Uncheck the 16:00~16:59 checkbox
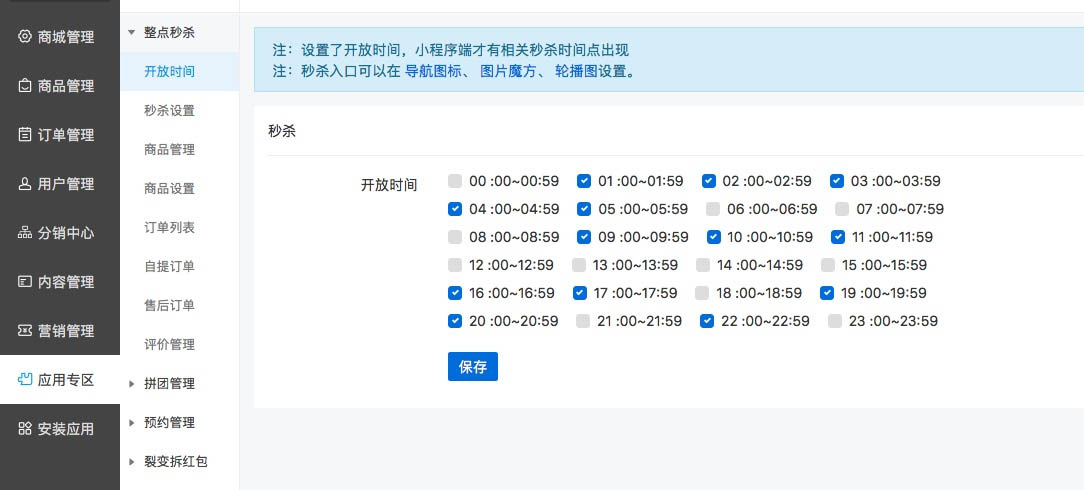This screenshot has width=1084, height=490. coord(455,293)
